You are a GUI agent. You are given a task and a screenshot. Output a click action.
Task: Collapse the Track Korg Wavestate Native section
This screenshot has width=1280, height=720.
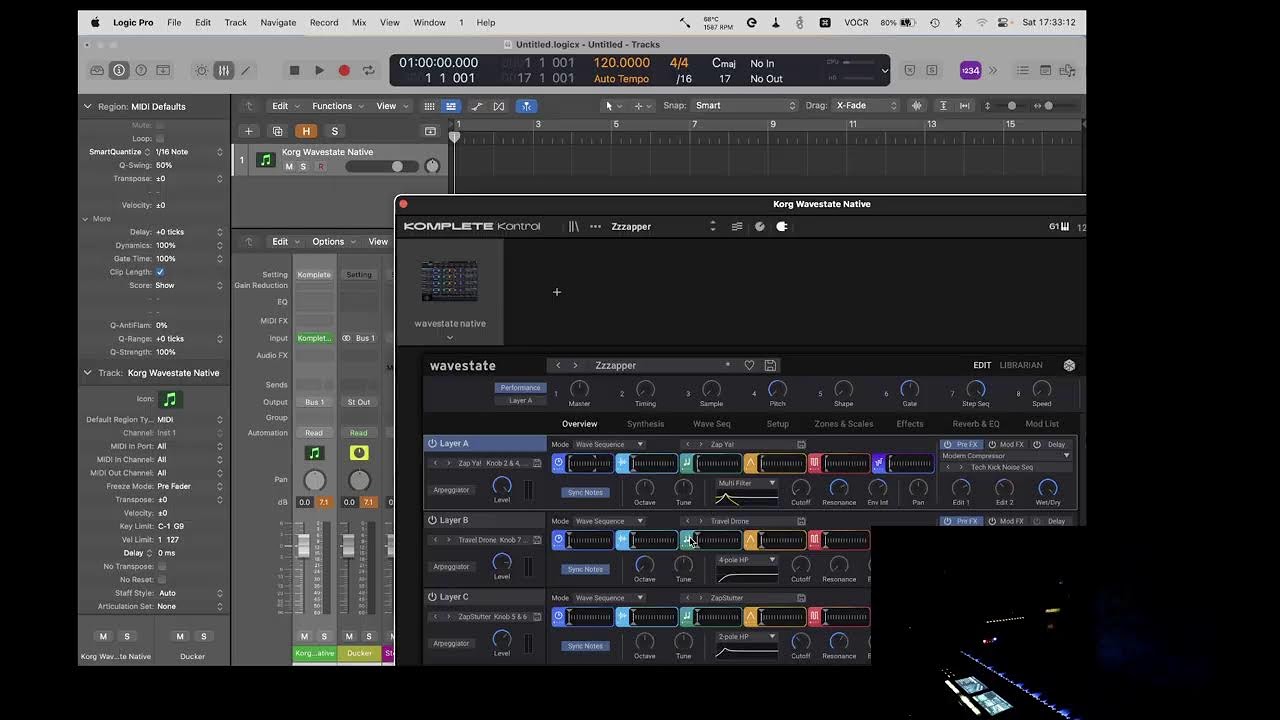[x=87, y=373]
